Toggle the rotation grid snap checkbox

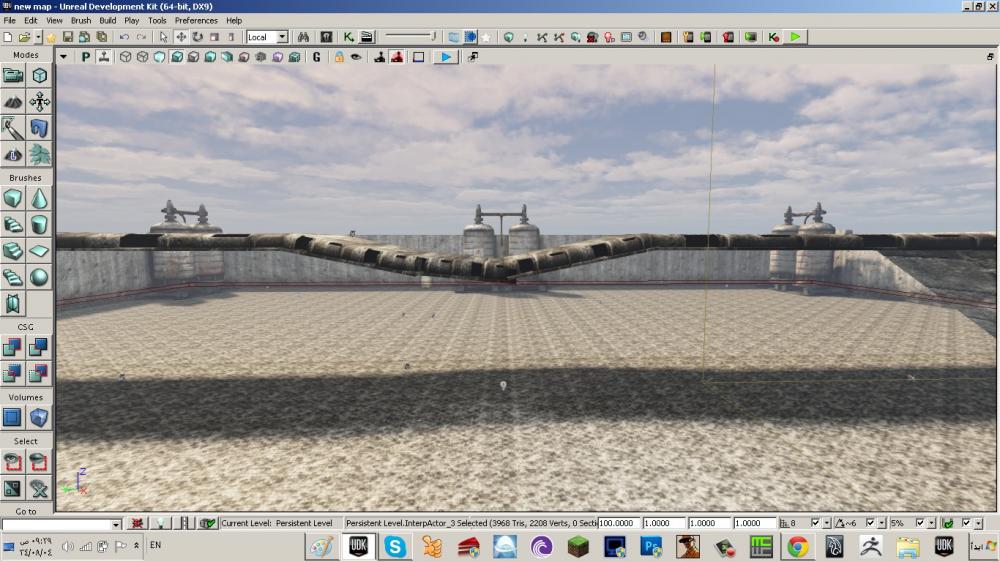point(870,523)
